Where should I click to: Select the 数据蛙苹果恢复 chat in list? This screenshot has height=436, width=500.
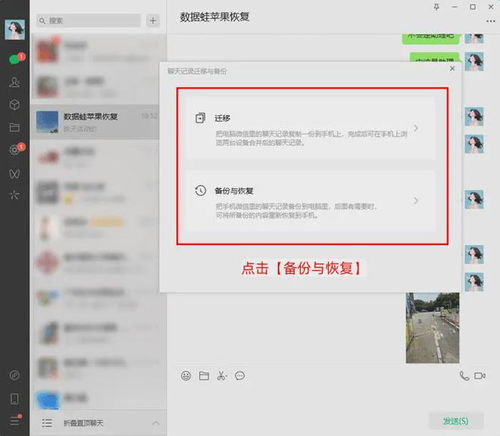click(x=95, y=122)
